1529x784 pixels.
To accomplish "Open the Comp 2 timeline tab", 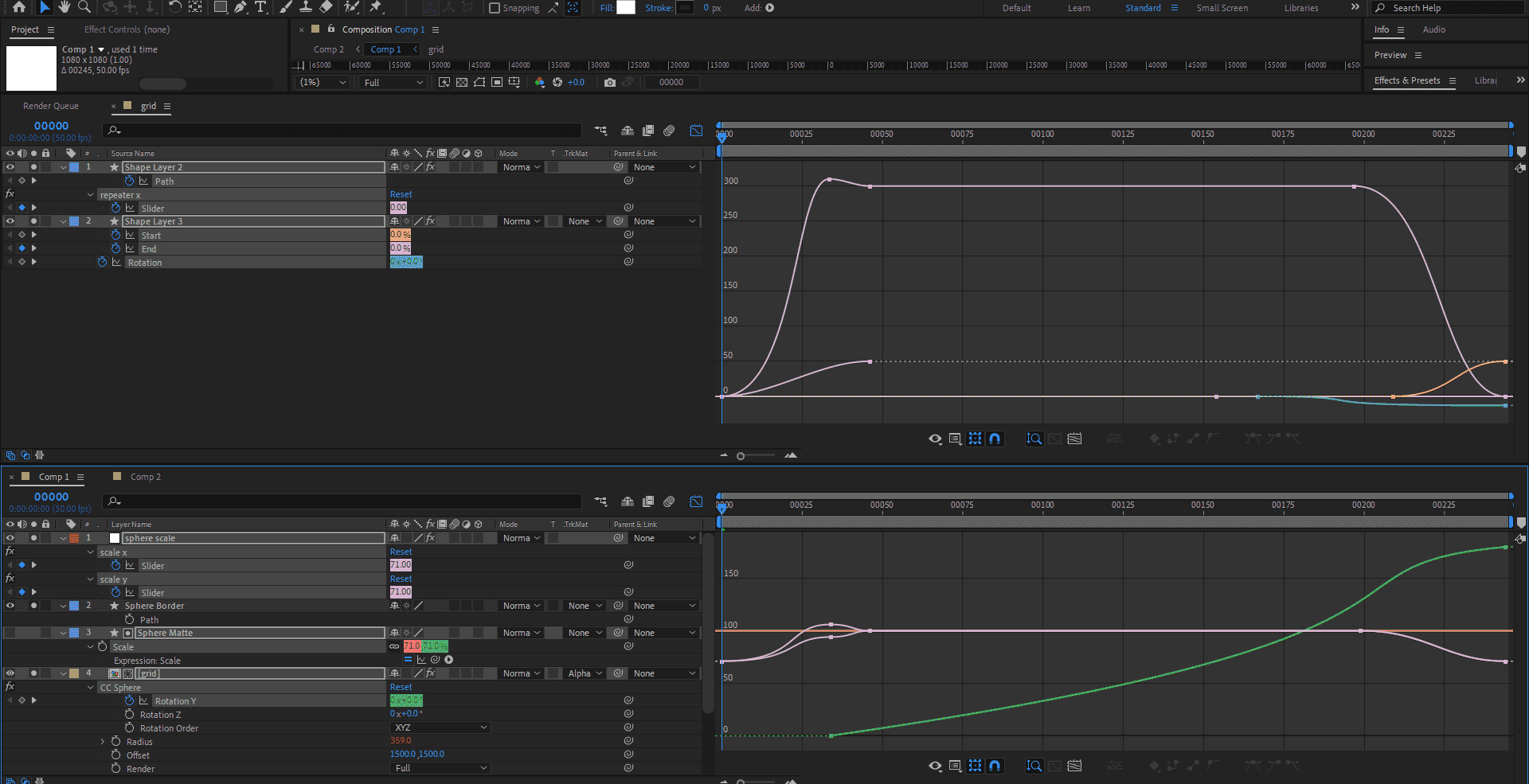I will pyautogui.click(x=145, y=477).
